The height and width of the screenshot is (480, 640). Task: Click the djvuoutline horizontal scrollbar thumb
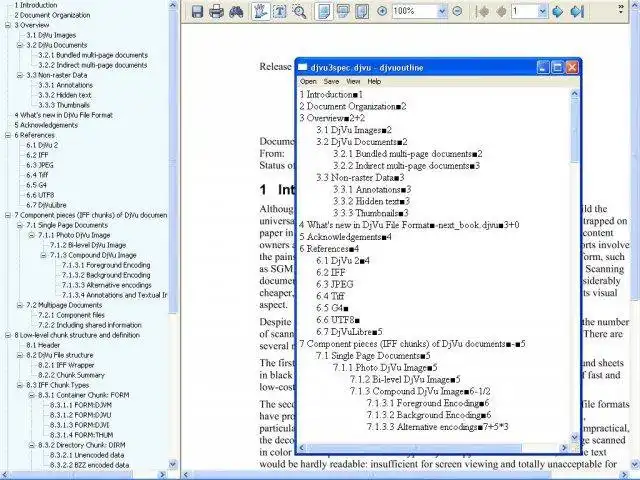413,448
